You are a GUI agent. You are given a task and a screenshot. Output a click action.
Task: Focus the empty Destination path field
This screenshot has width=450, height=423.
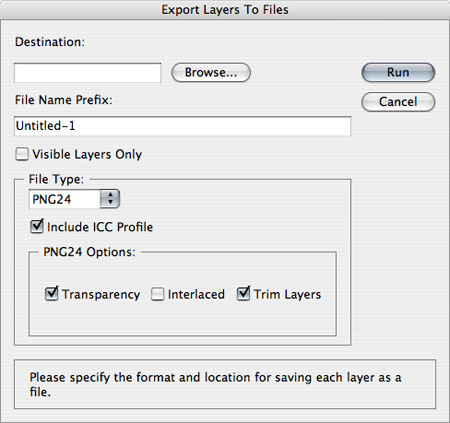[x=88, y=73]
